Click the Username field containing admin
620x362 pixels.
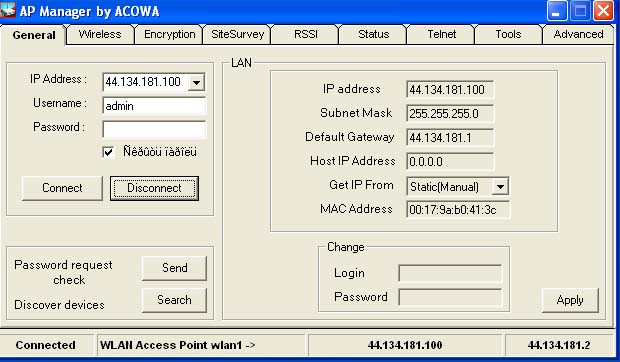click(154, 106)
